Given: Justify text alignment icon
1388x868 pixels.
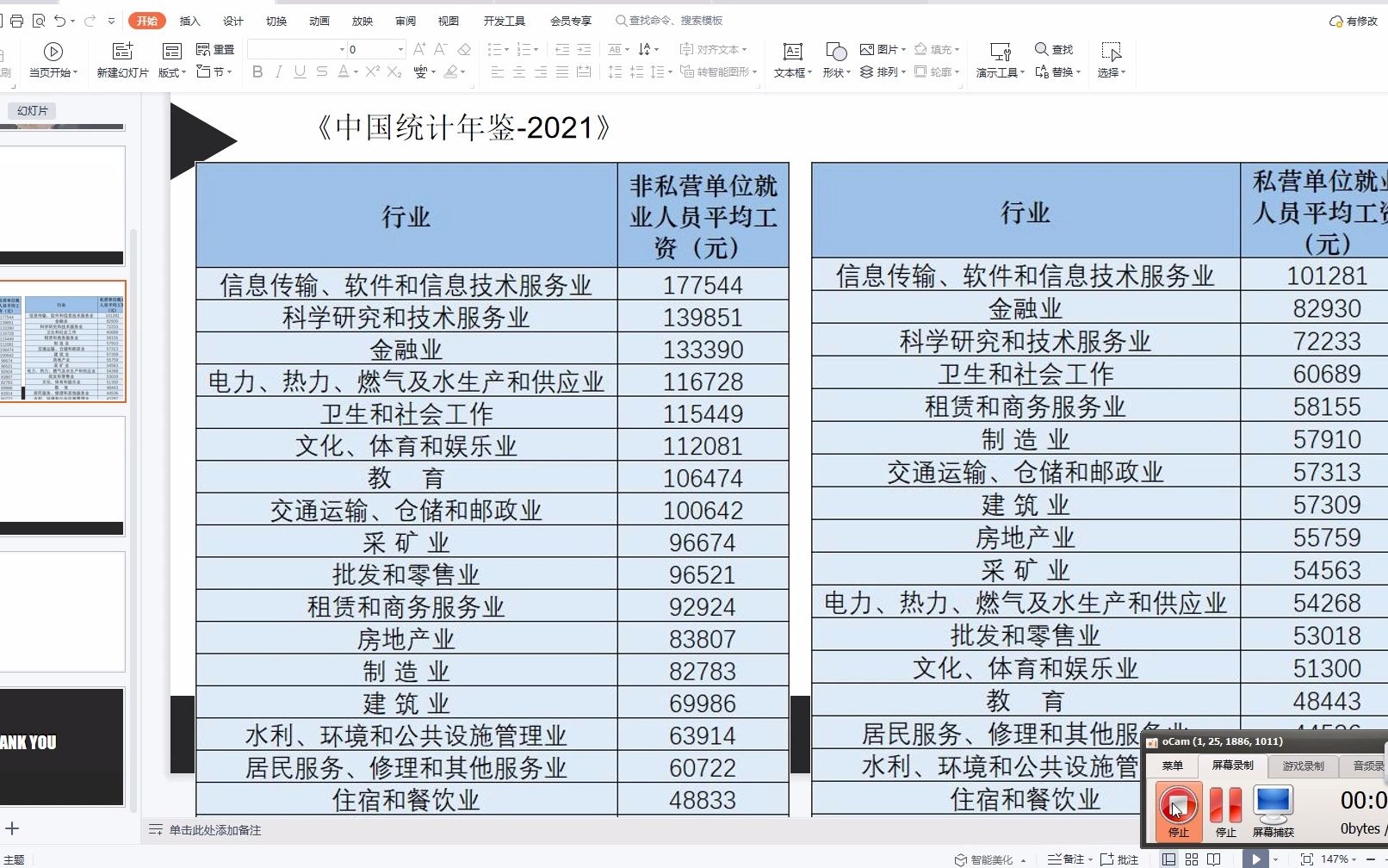Looking at the screenshot, I should click(x=562, y=71).
